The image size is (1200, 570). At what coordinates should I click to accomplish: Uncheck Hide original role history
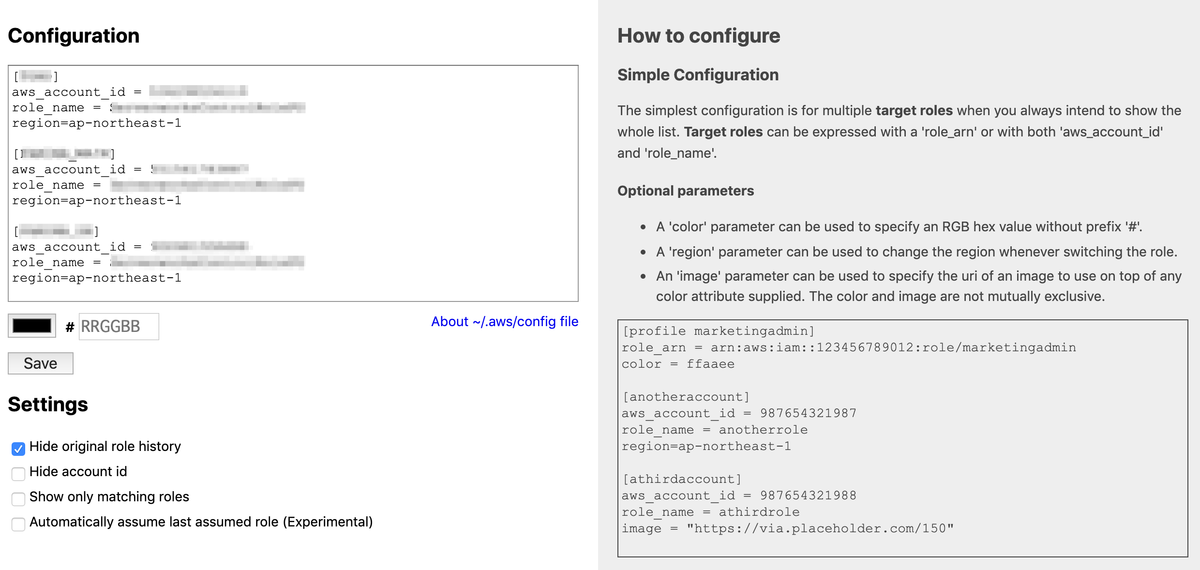19,447
